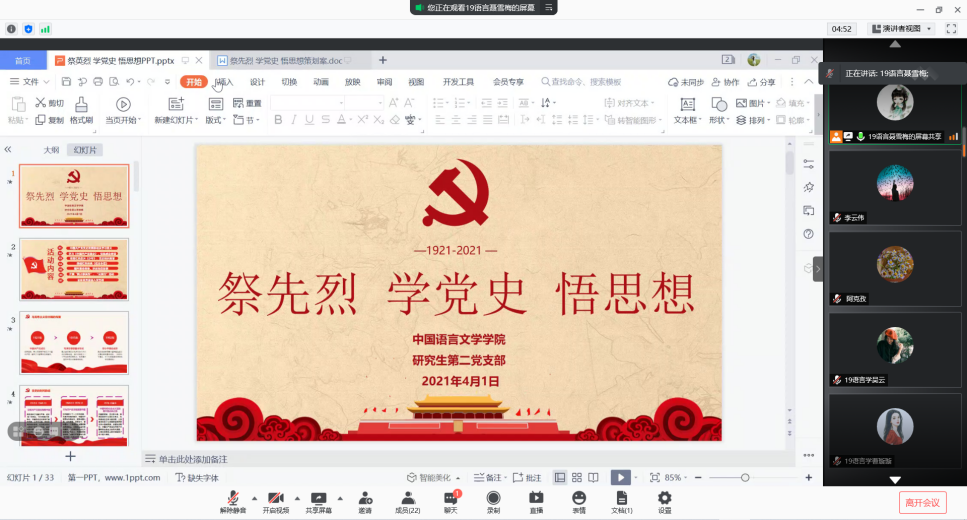967x520 pixels.
Task: Toggle bold formatting
Action: [x=278, y=120]
